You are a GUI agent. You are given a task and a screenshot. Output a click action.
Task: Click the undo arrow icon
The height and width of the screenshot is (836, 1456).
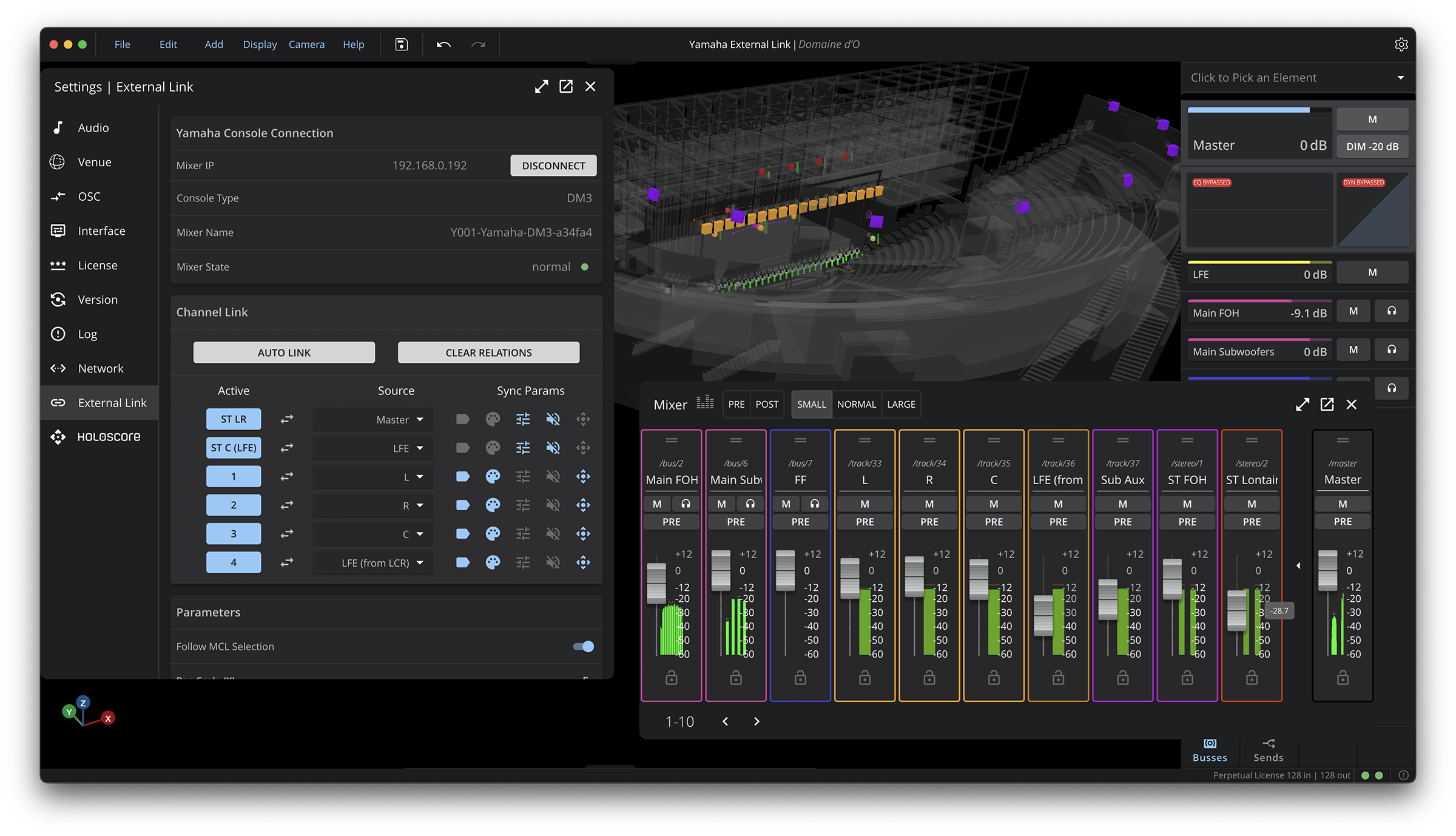[x=443, y=44]
